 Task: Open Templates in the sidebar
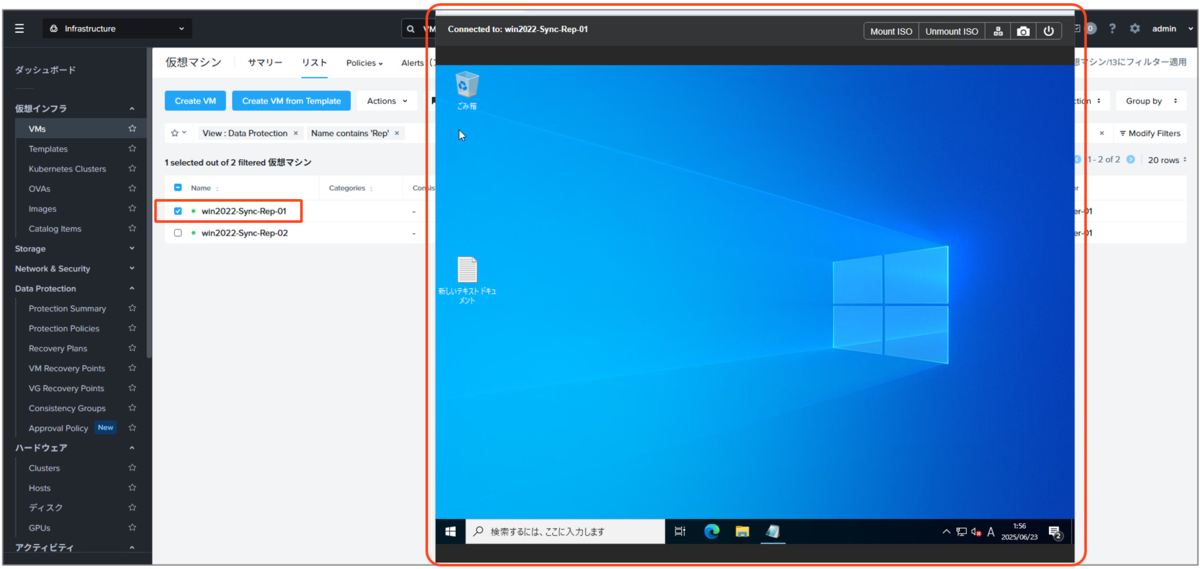coord(48,149)
